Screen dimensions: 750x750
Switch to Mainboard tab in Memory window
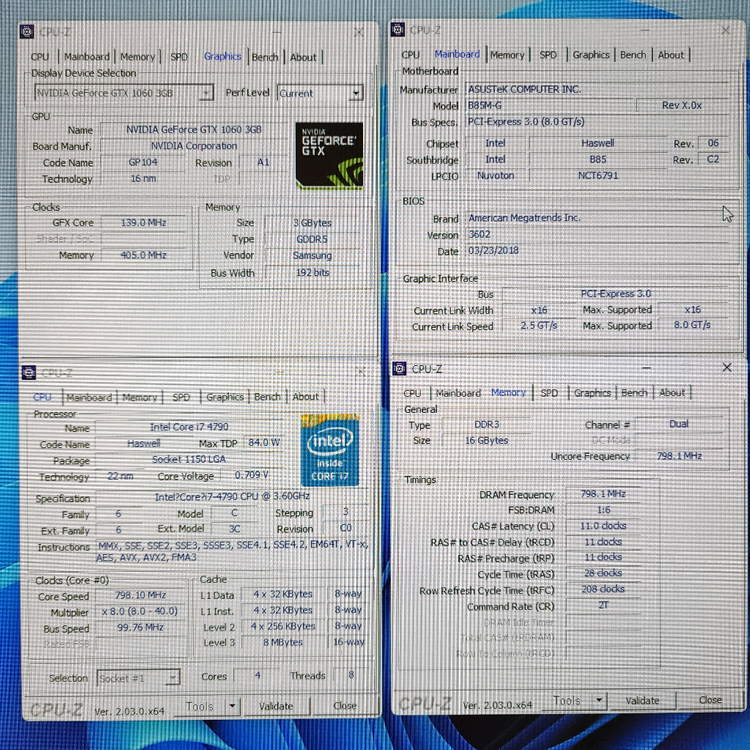pos(458,393)
